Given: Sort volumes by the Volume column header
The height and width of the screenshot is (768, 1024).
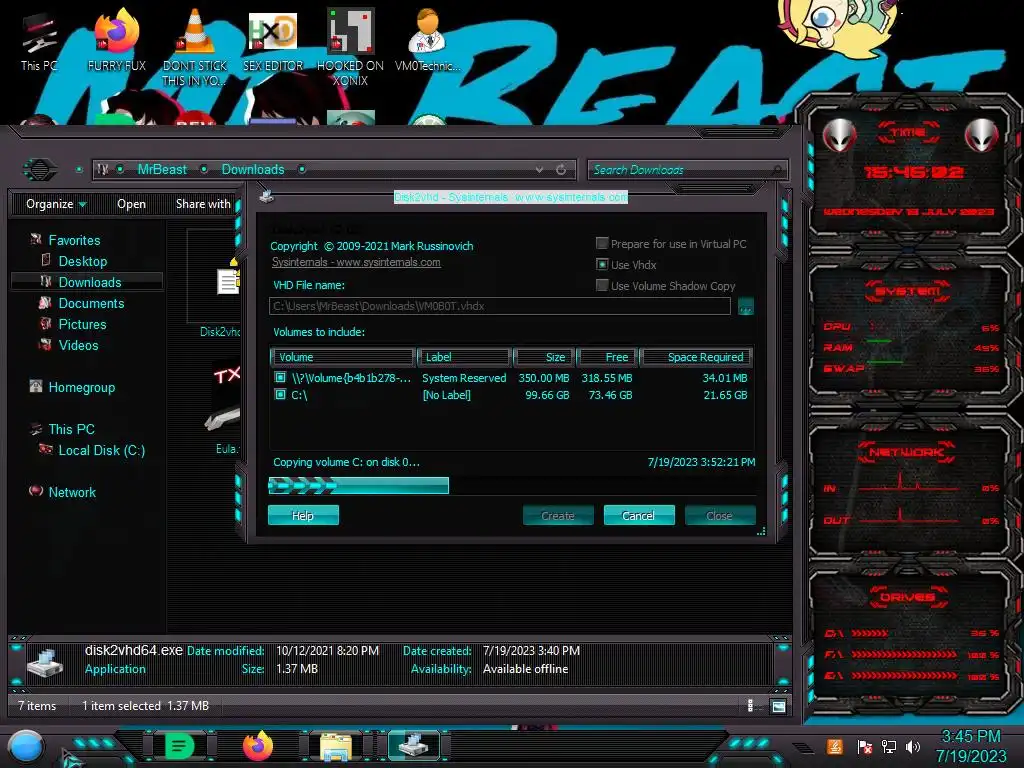Looking at the screenshot, I should (x=342, y=357).
